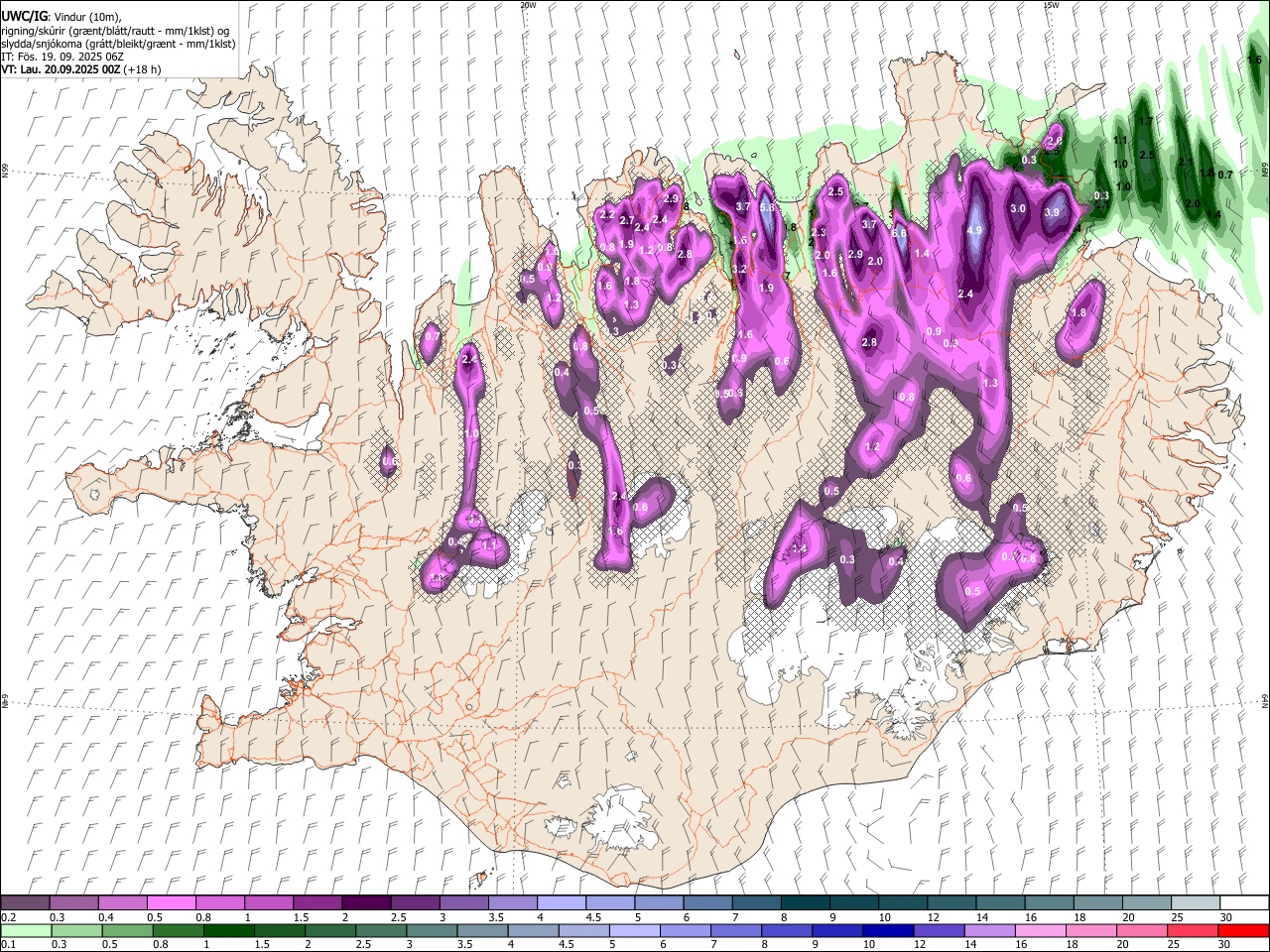Click the 3.0 value beside the 3.9 peak

point(1018,209)
